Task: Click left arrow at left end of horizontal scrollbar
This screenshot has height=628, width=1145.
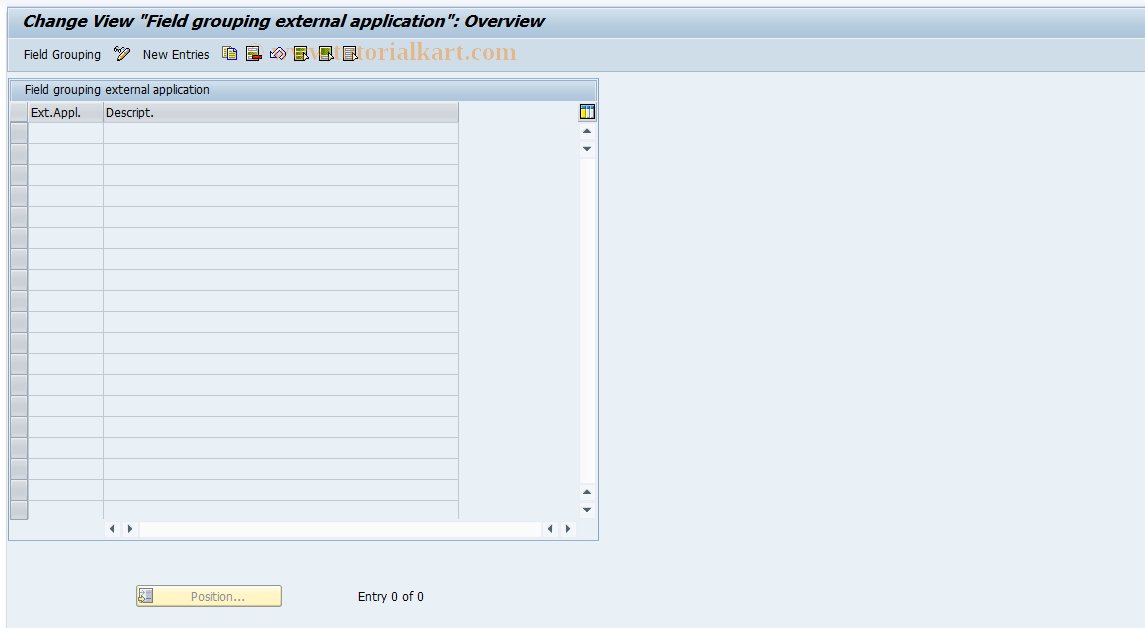Action: coord(112,529)
